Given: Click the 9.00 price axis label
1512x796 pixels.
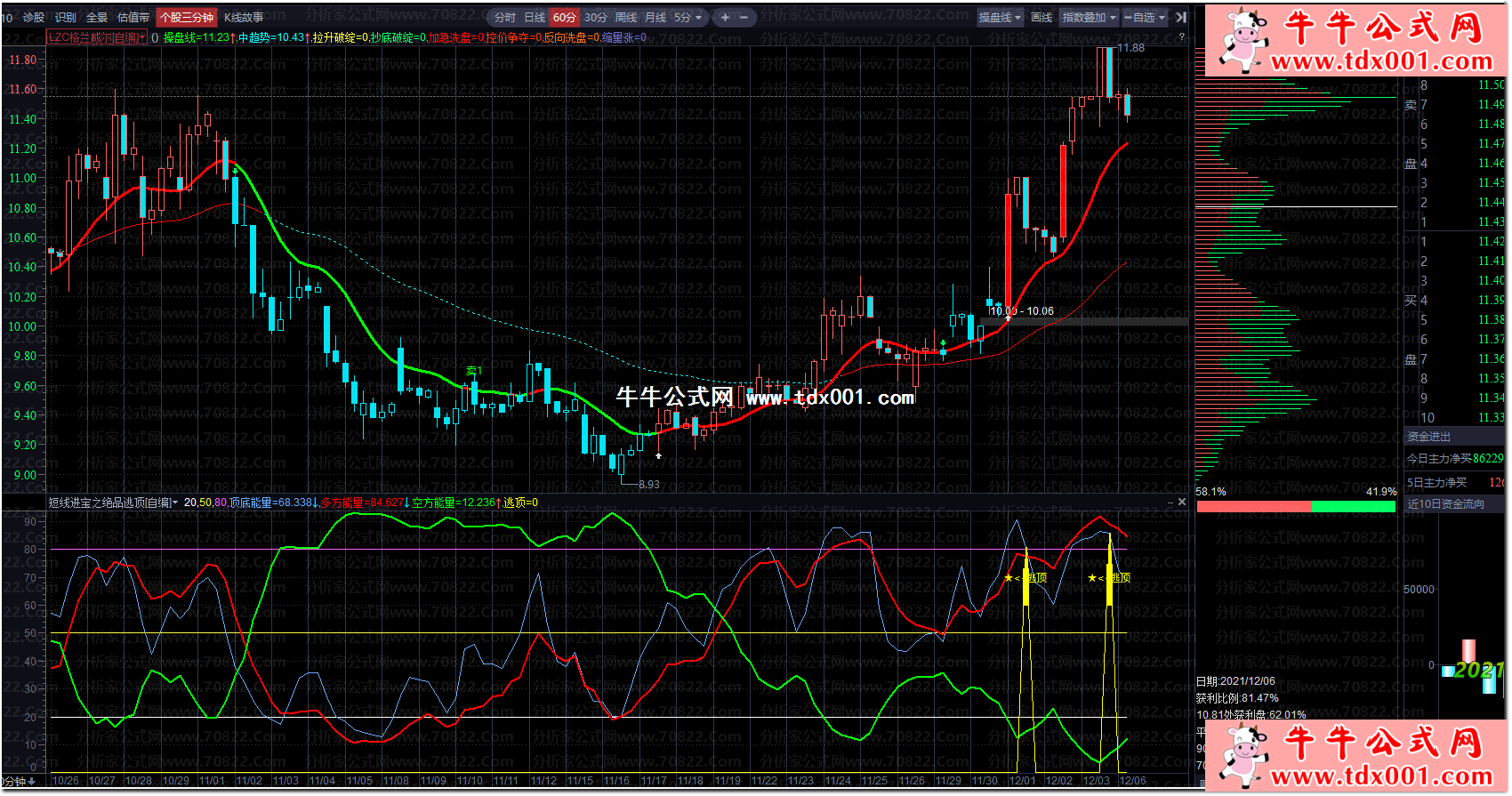Looking at the screenshot, I should coord(25,475).
